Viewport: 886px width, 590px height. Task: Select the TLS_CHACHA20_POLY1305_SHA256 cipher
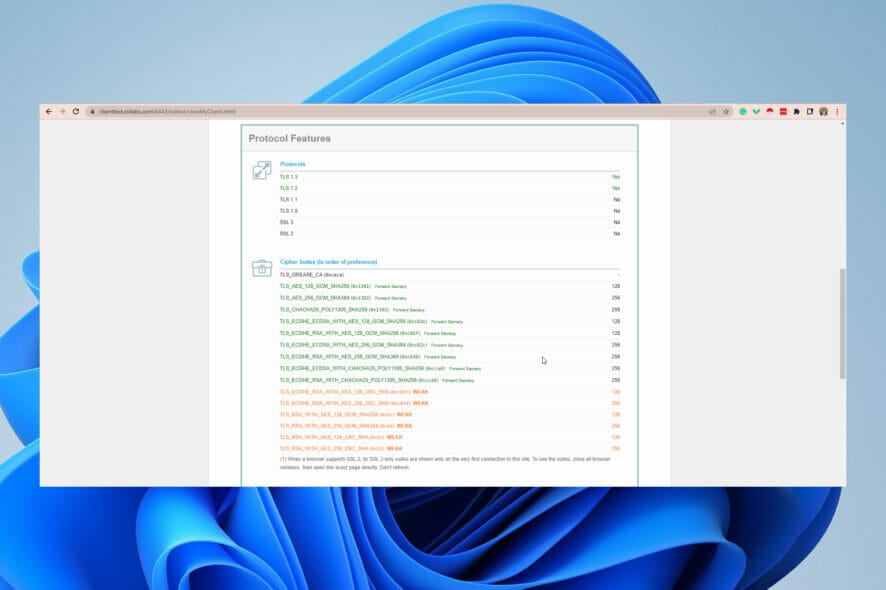pos(450,310)
